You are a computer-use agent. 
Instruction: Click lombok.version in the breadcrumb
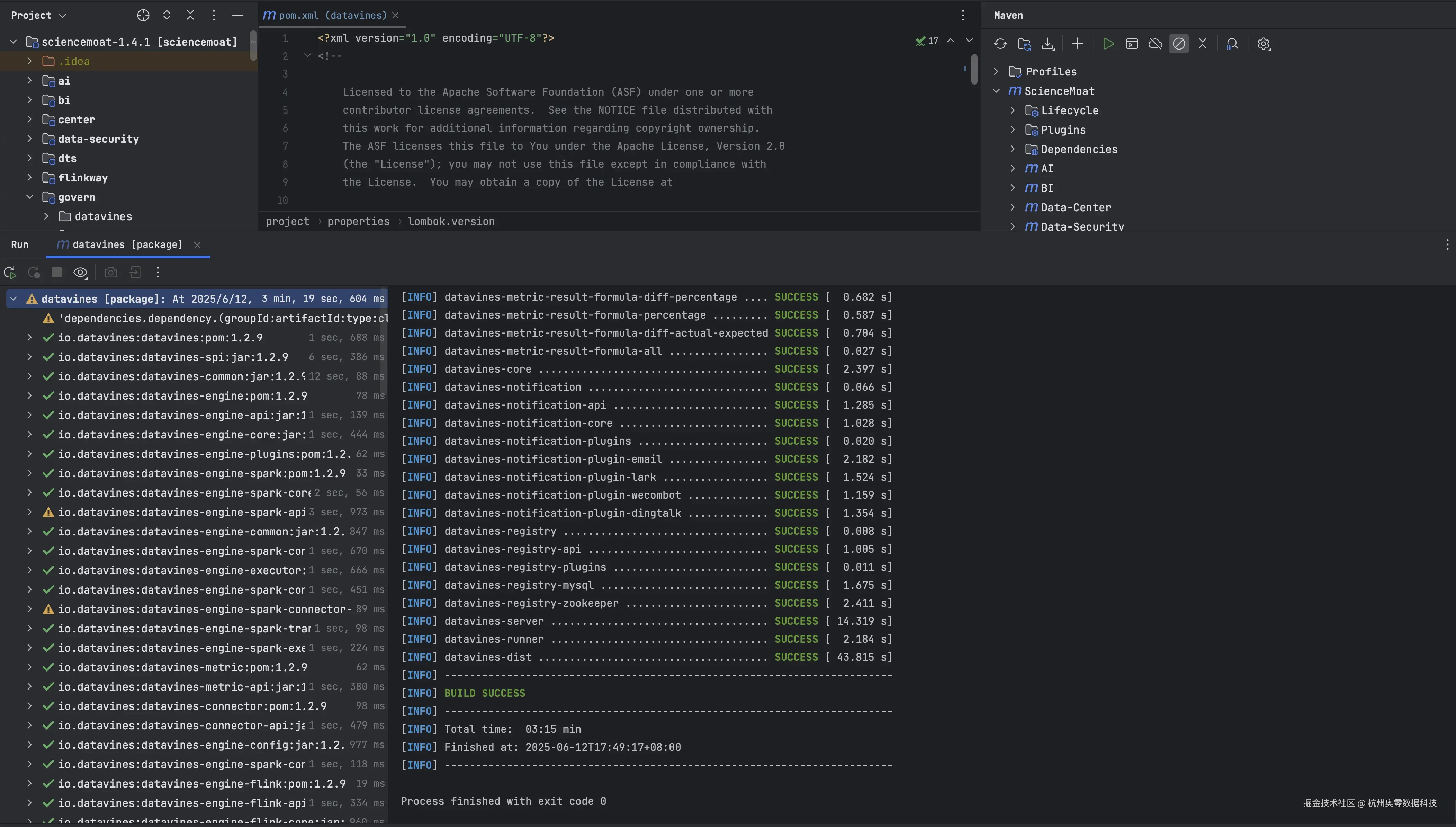[x=451, y=222]
